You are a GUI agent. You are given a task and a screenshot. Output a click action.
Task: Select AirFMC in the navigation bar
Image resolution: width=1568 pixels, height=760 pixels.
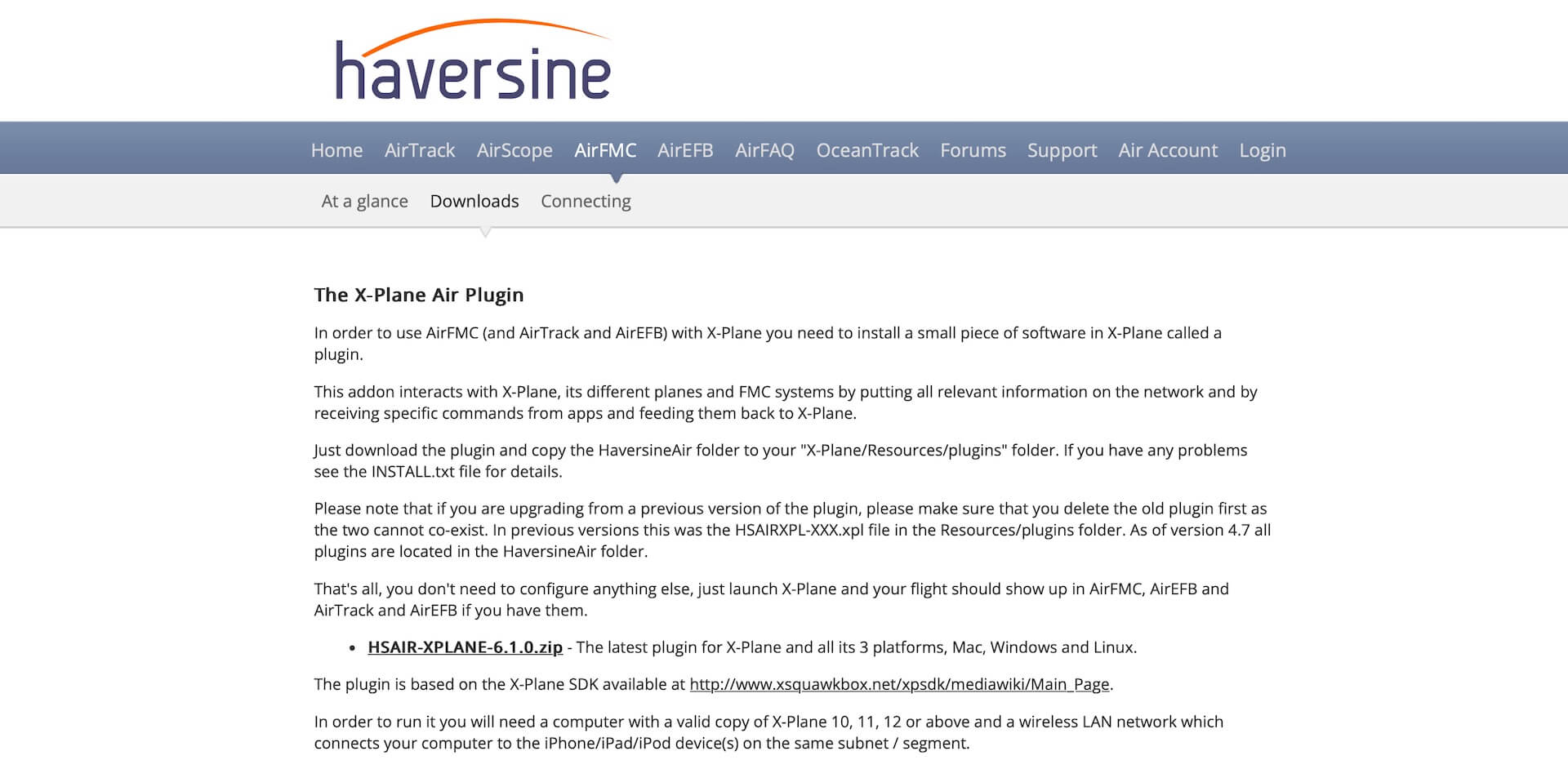[x=604, y=150]
